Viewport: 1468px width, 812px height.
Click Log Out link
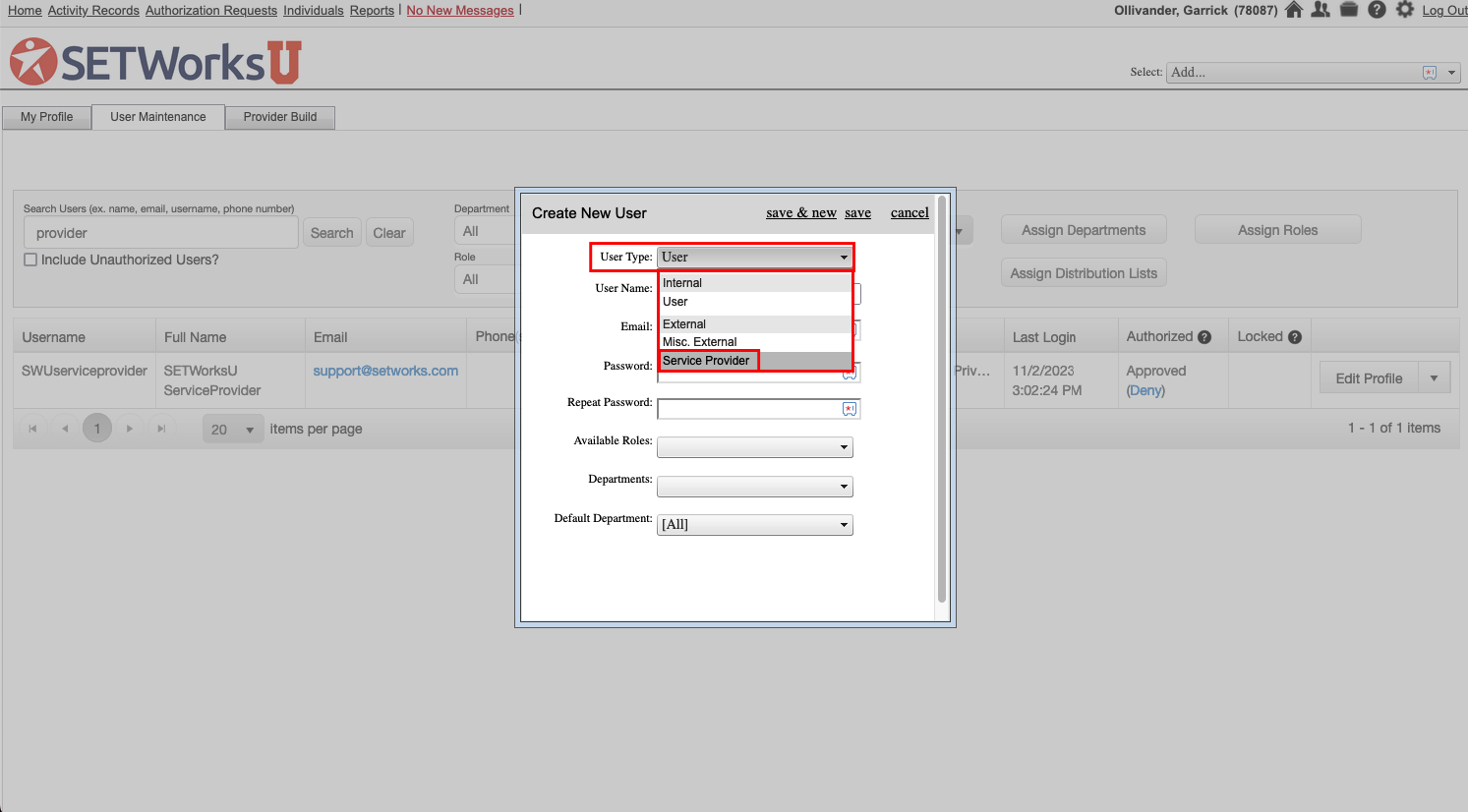click(1444, 10)
